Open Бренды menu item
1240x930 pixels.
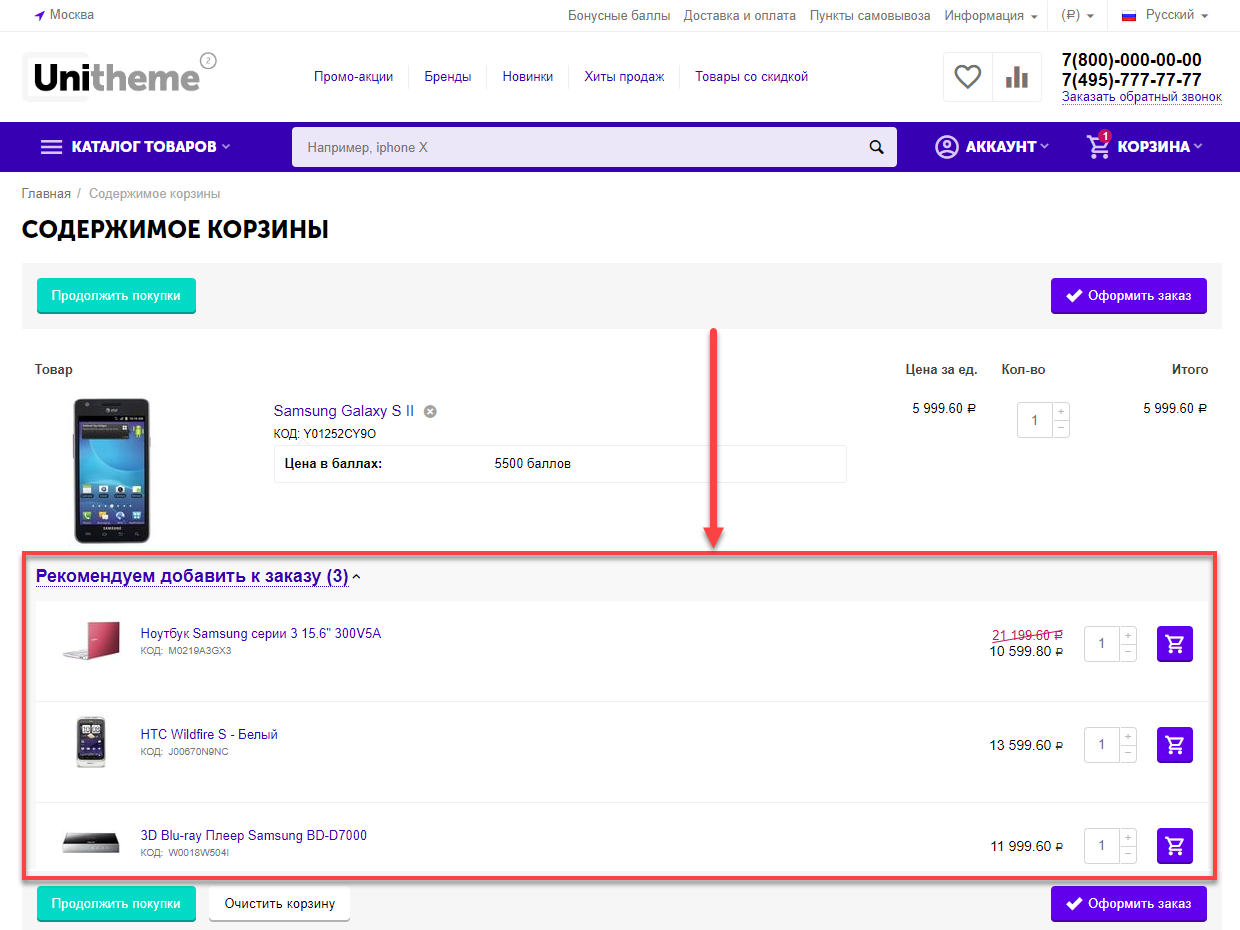click(x=447, y=77)
